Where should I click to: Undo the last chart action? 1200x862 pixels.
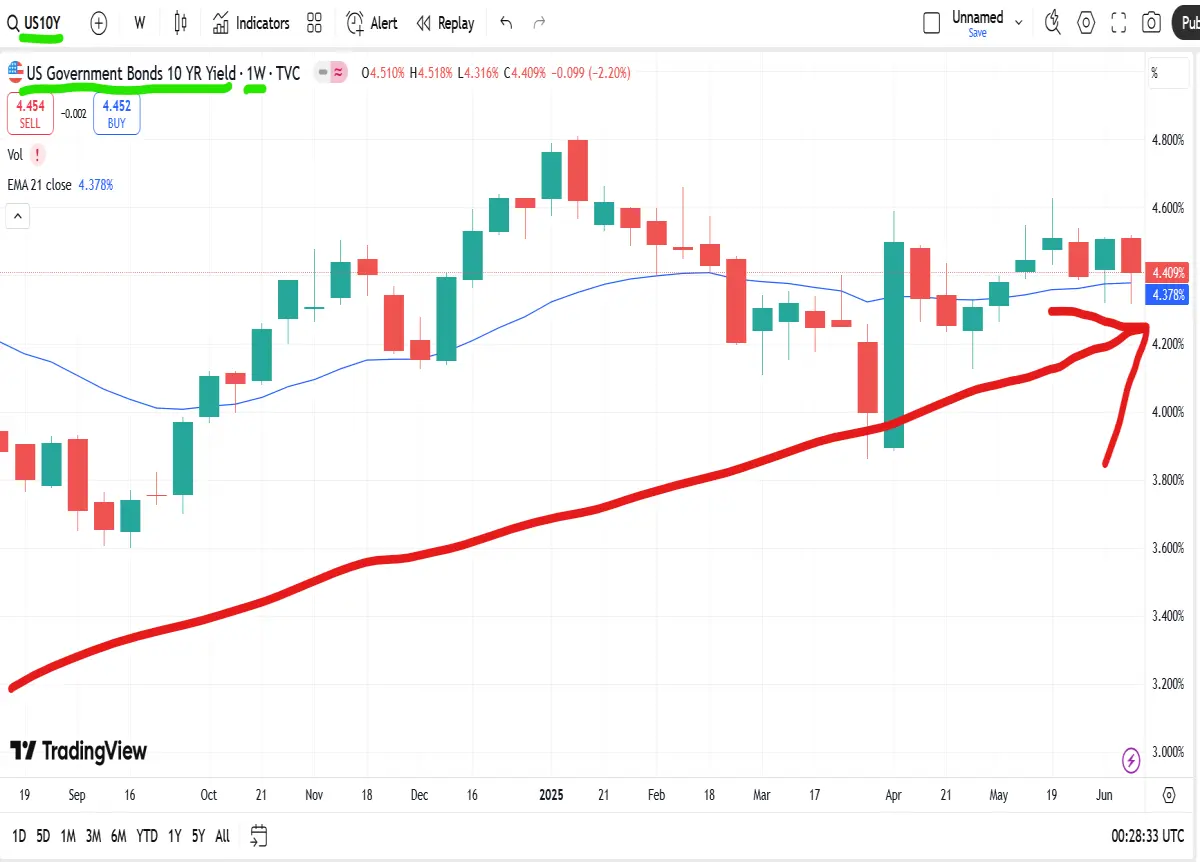(x=506, y=23)
